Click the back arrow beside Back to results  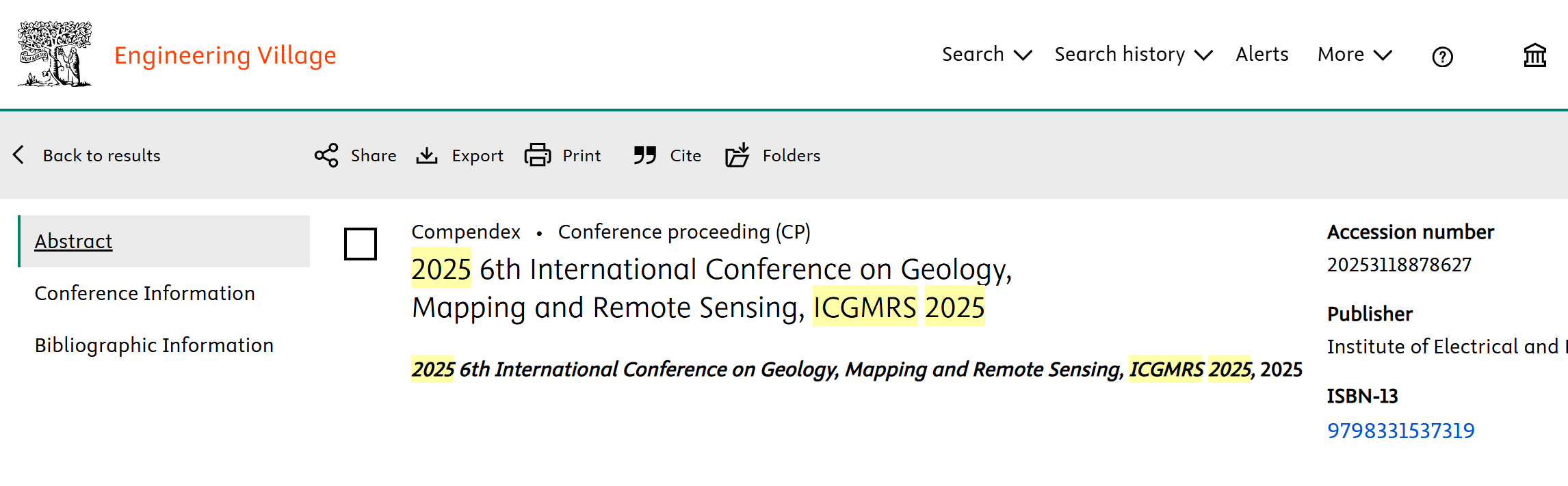pyautogui.click(x=19, y=155)
